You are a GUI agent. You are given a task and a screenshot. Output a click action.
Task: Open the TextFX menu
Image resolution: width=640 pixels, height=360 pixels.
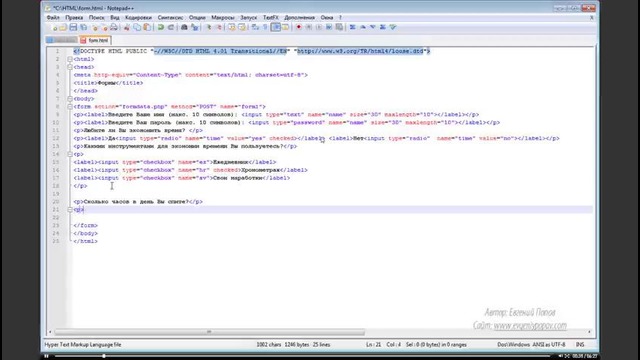pyautogui.click(x=271, y=18)
